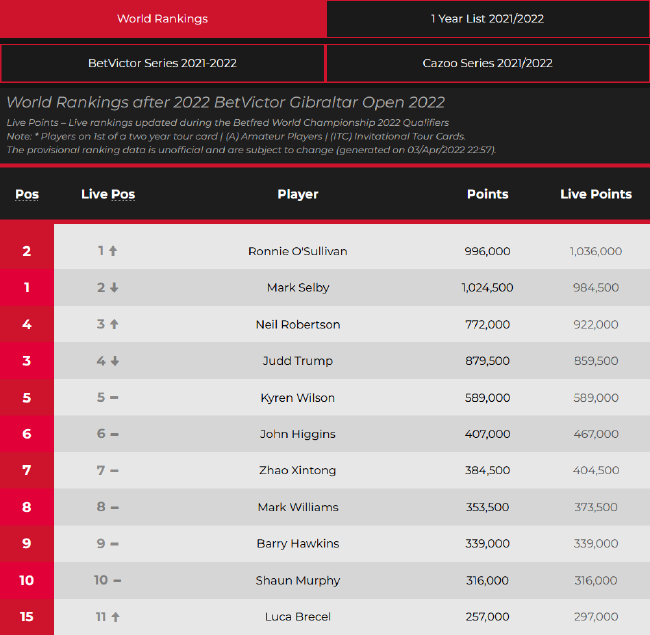Click the Player column header

click(x=298, y=194)
